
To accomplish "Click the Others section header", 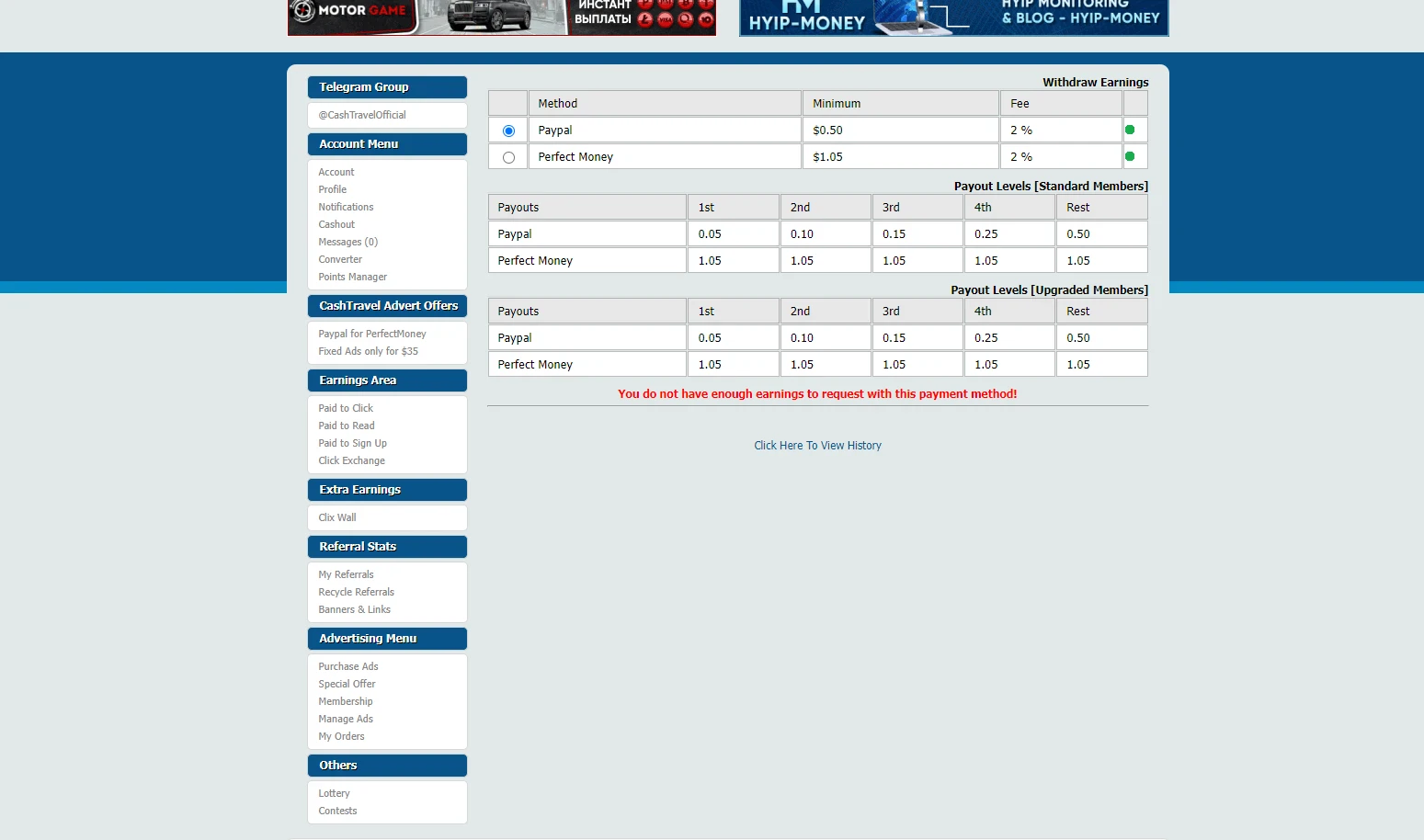I will (x=387, y=766).
